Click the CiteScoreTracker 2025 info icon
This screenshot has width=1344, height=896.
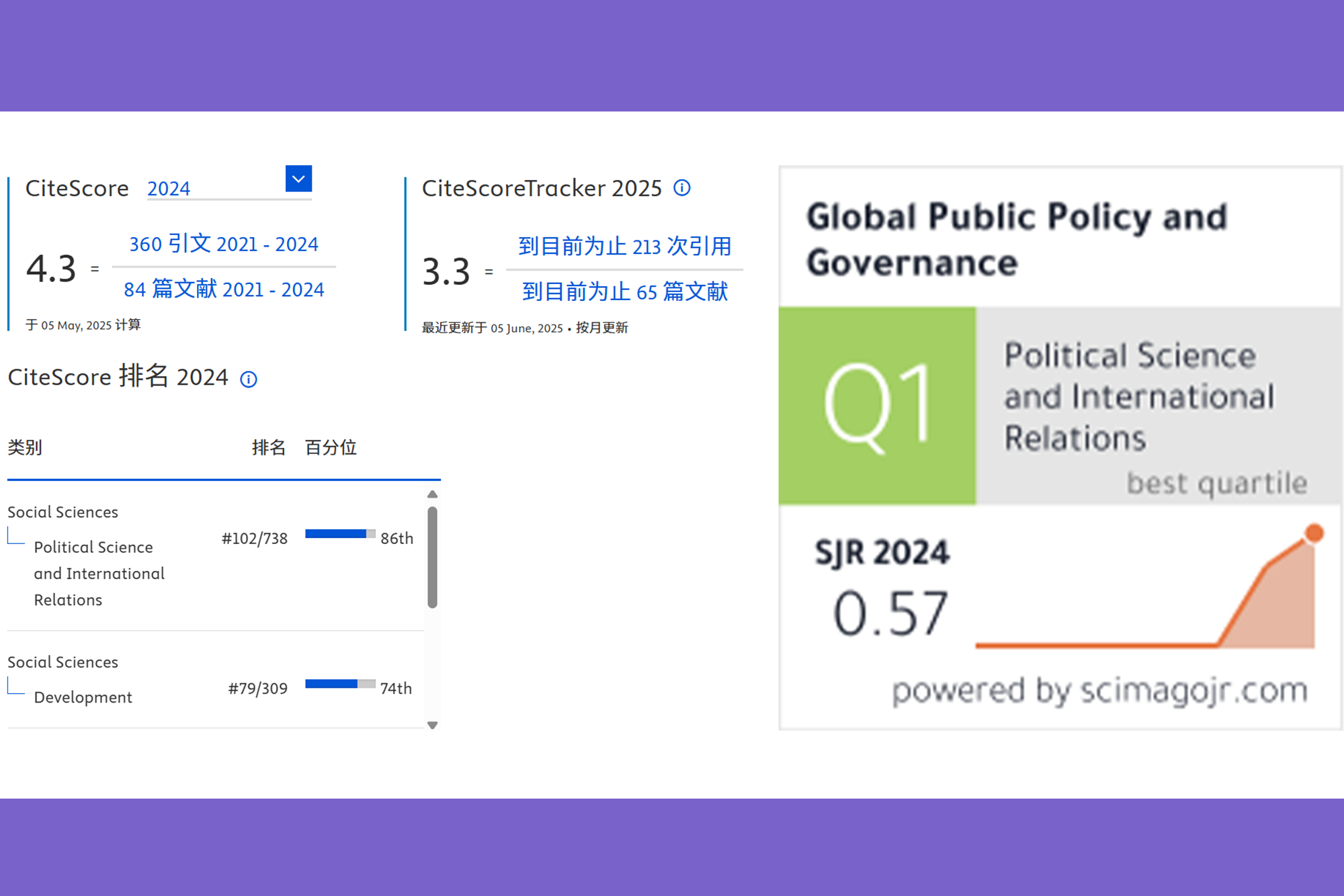pyautogui.click(x=682, y=188)
